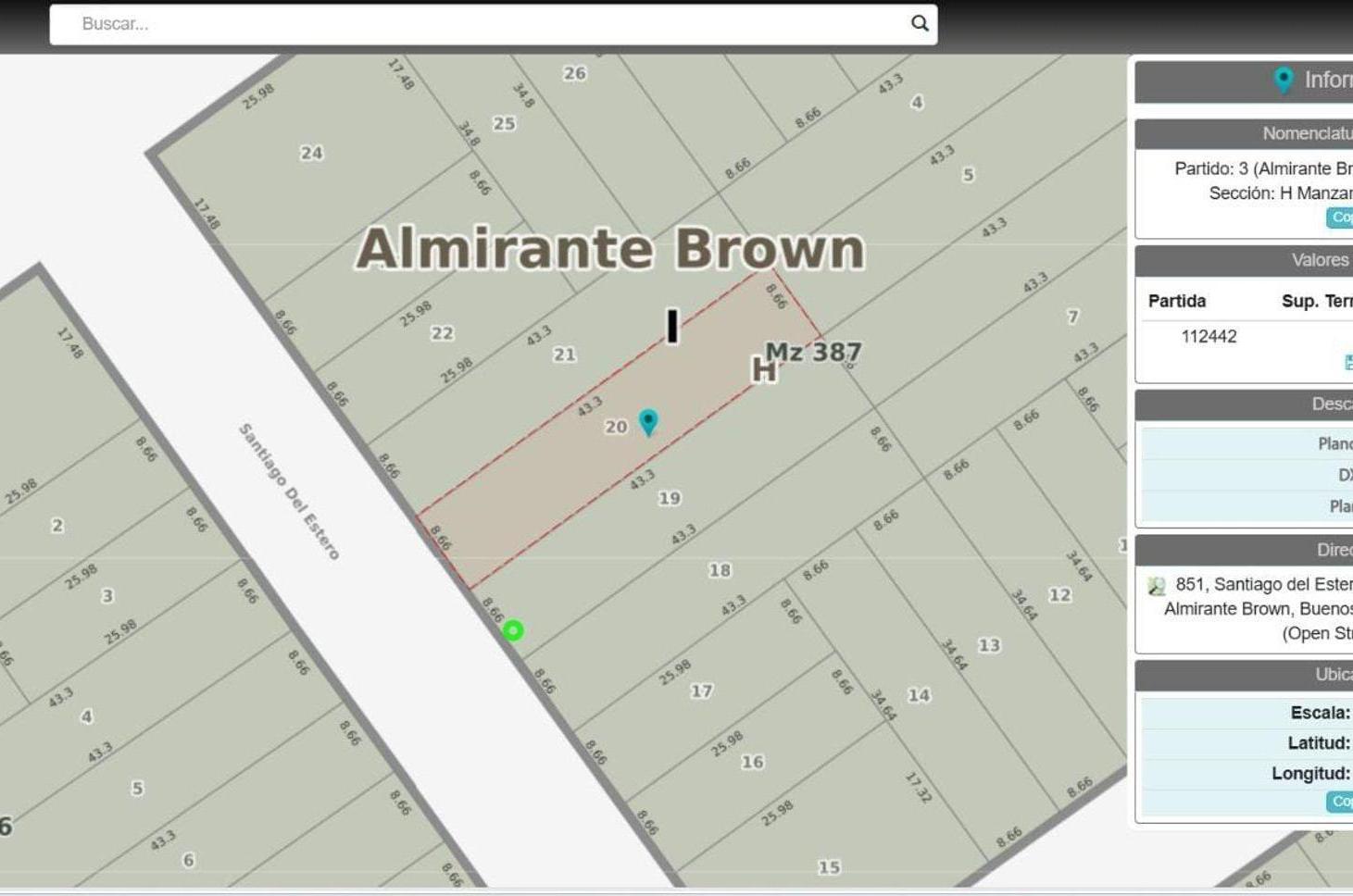Viewport: 1353px width, 896px height.
Task: Select parcel number 26 on the map
Action: 574,73
